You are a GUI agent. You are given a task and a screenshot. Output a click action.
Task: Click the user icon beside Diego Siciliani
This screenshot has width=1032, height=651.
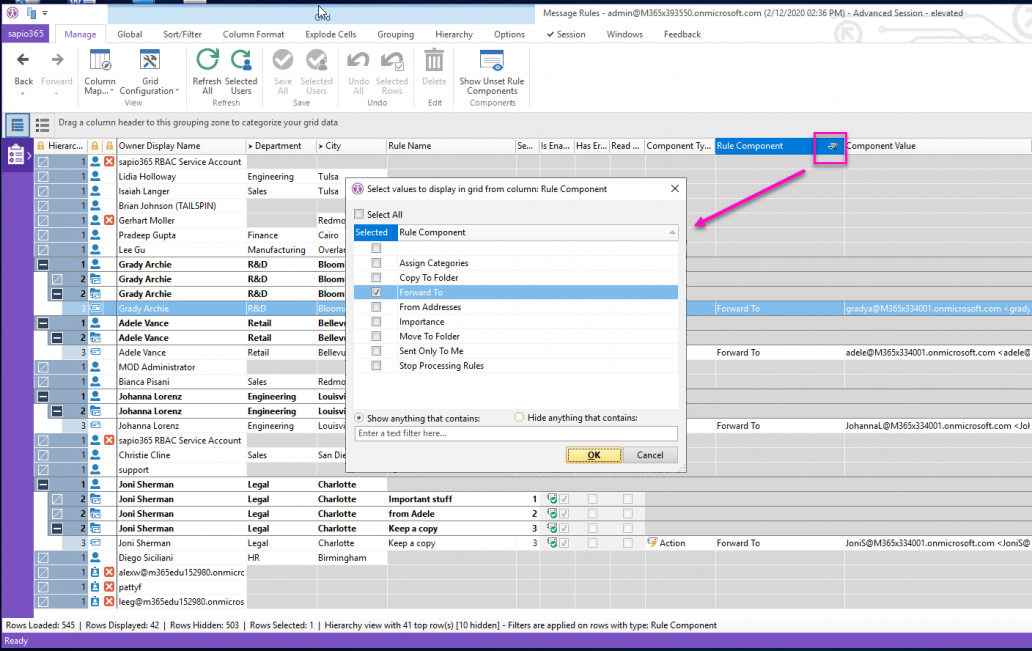pyautogui.click(x=95, y=558)
